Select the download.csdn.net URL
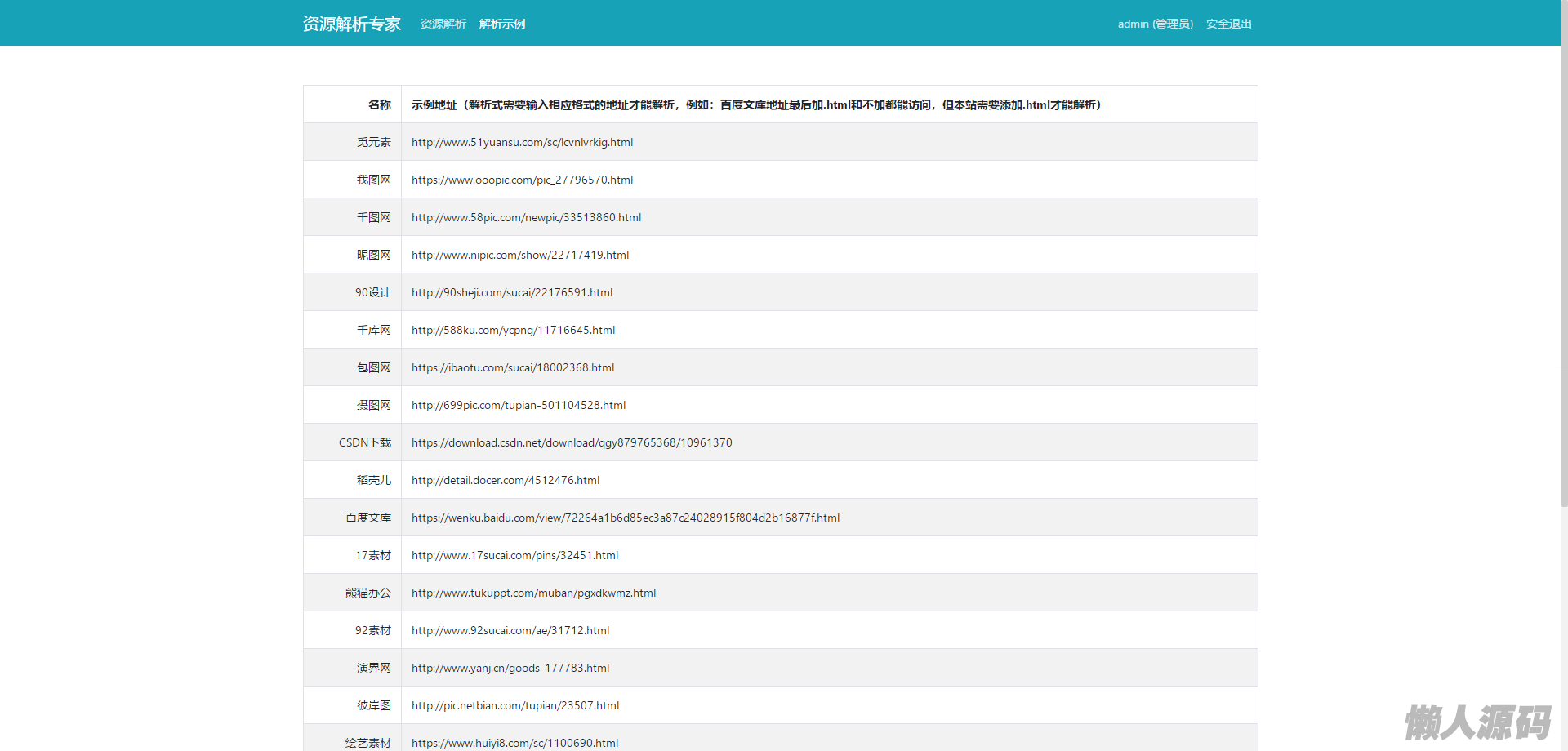The width and height of the screenshot is (1568, 751). [572, 442]
